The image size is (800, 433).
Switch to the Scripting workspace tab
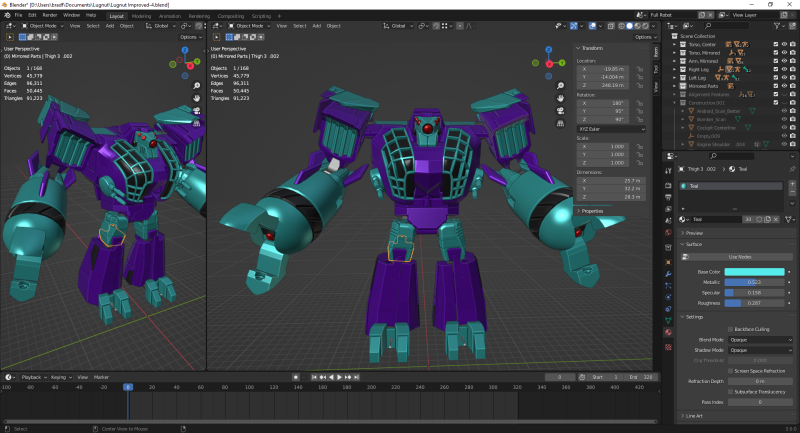[261, 16]
